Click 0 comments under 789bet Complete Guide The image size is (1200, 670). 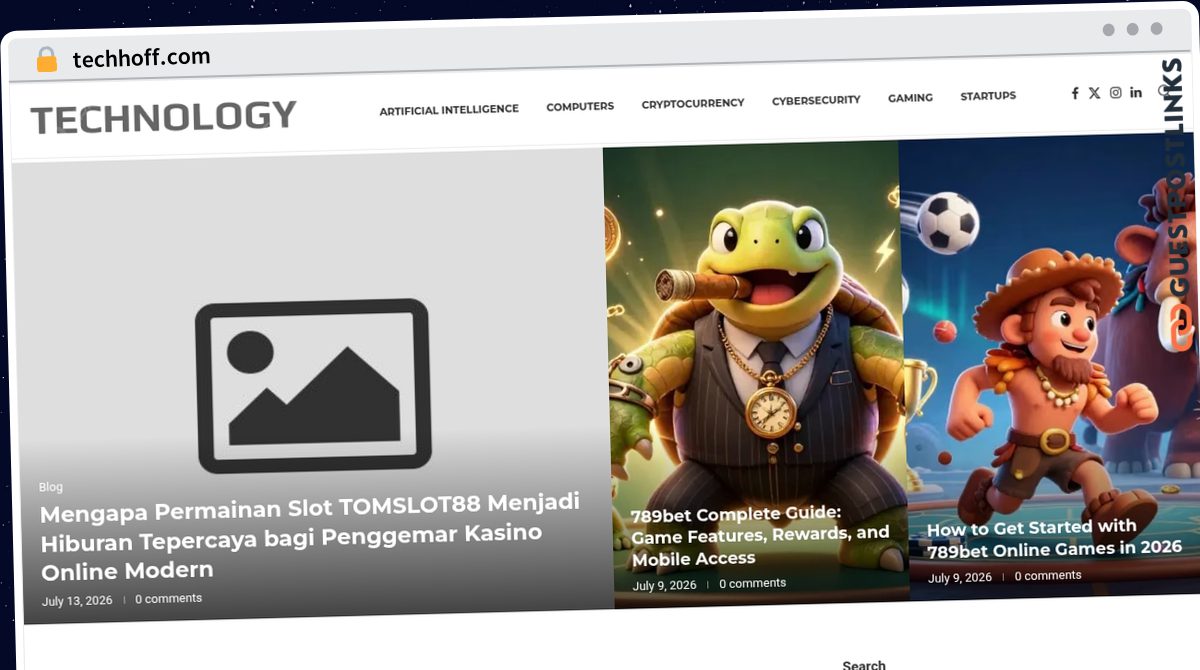752,583
